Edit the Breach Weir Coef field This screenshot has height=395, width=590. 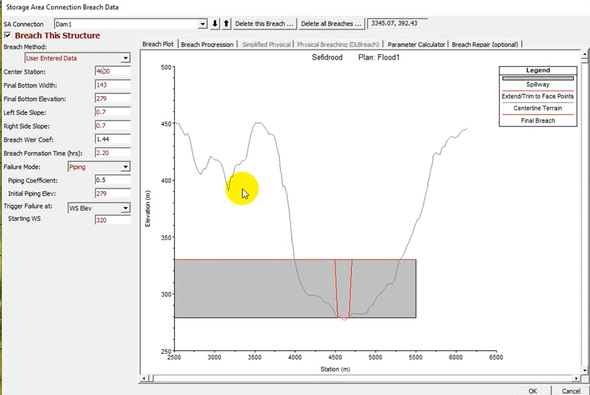click(113, 139)
